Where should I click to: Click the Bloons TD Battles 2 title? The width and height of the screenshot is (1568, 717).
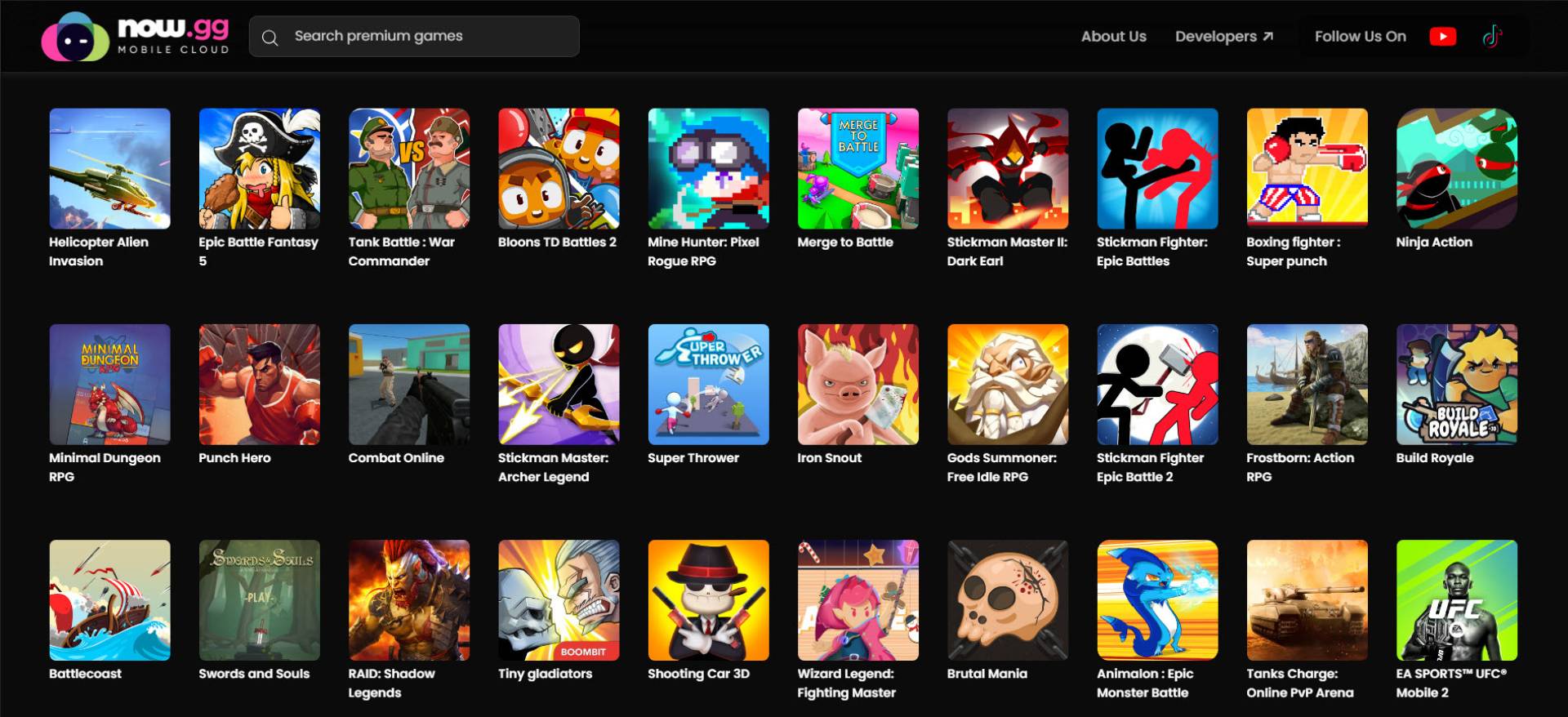(557, 242)
